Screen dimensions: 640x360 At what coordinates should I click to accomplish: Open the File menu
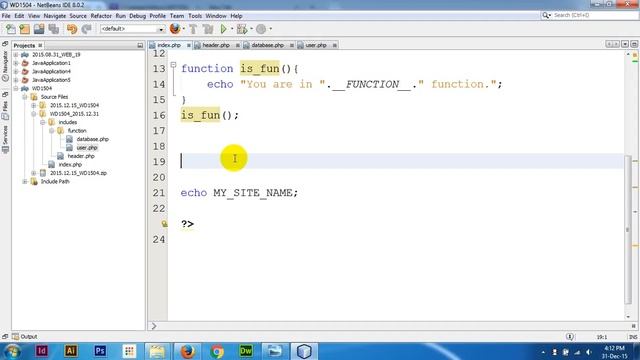tap(6, 16)
